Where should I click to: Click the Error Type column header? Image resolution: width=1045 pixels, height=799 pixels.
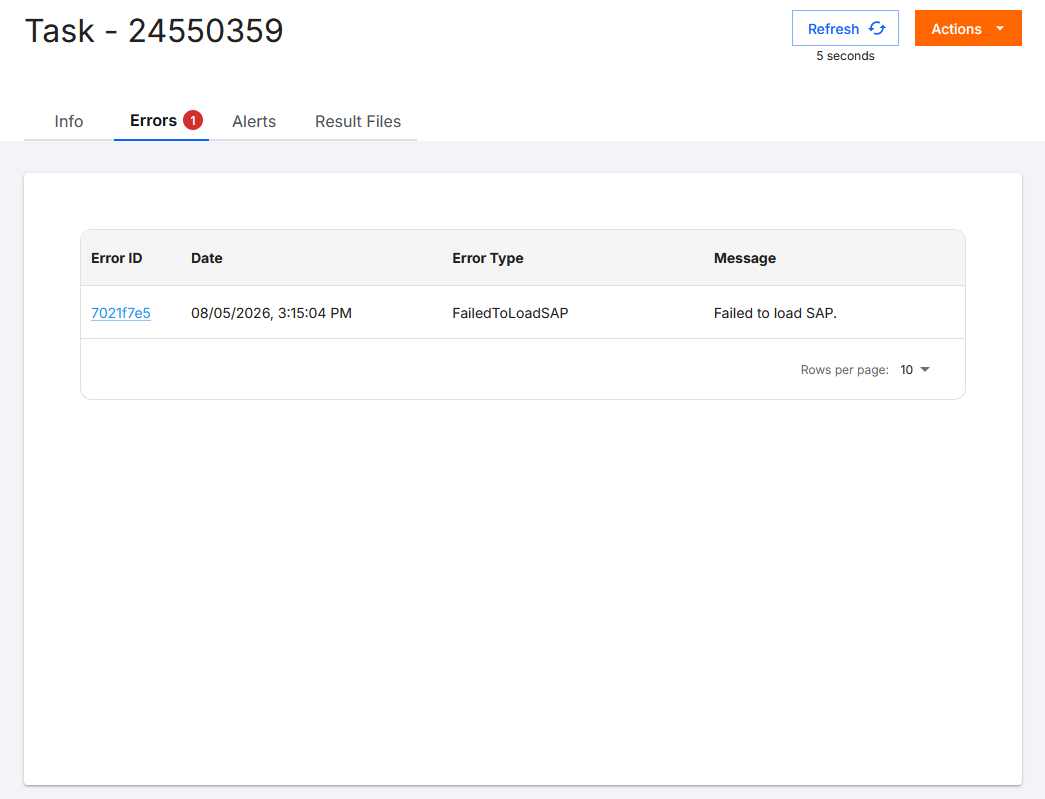488,258
